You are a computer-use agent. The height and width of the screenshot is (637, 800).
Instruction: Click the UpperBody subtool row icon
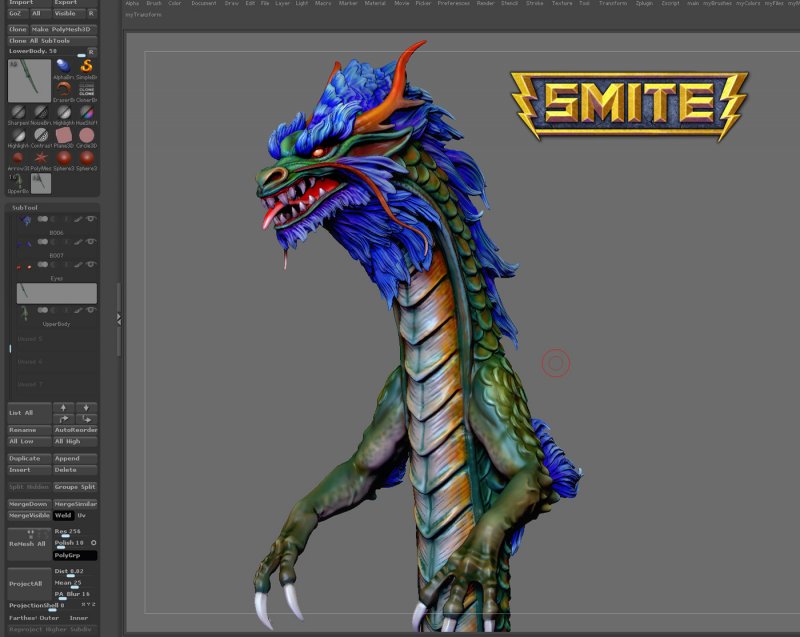[x=23, y=312]
